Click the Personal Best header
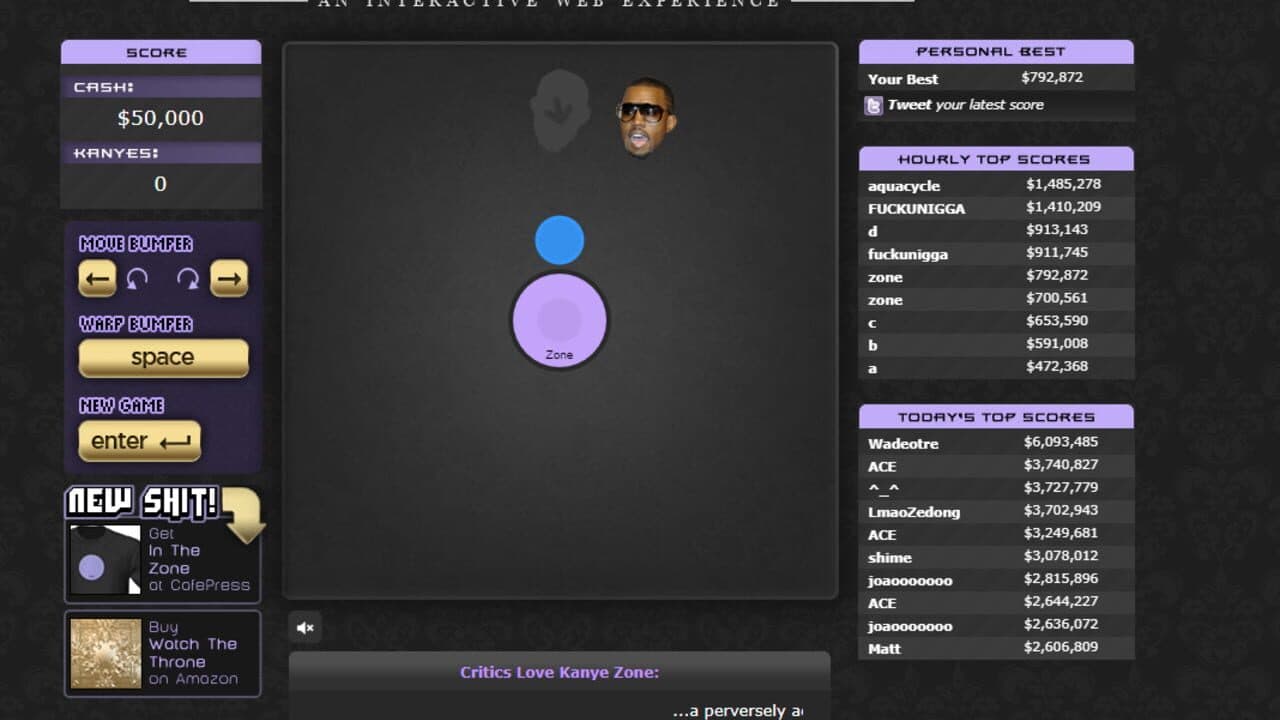This screenshot has height=720, width=1280. (x=996, y=52)
